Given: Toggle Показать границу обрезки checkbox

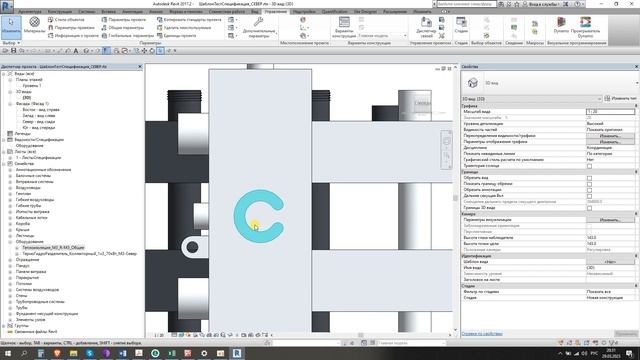Looking at the screenshot, I should 589,184.
